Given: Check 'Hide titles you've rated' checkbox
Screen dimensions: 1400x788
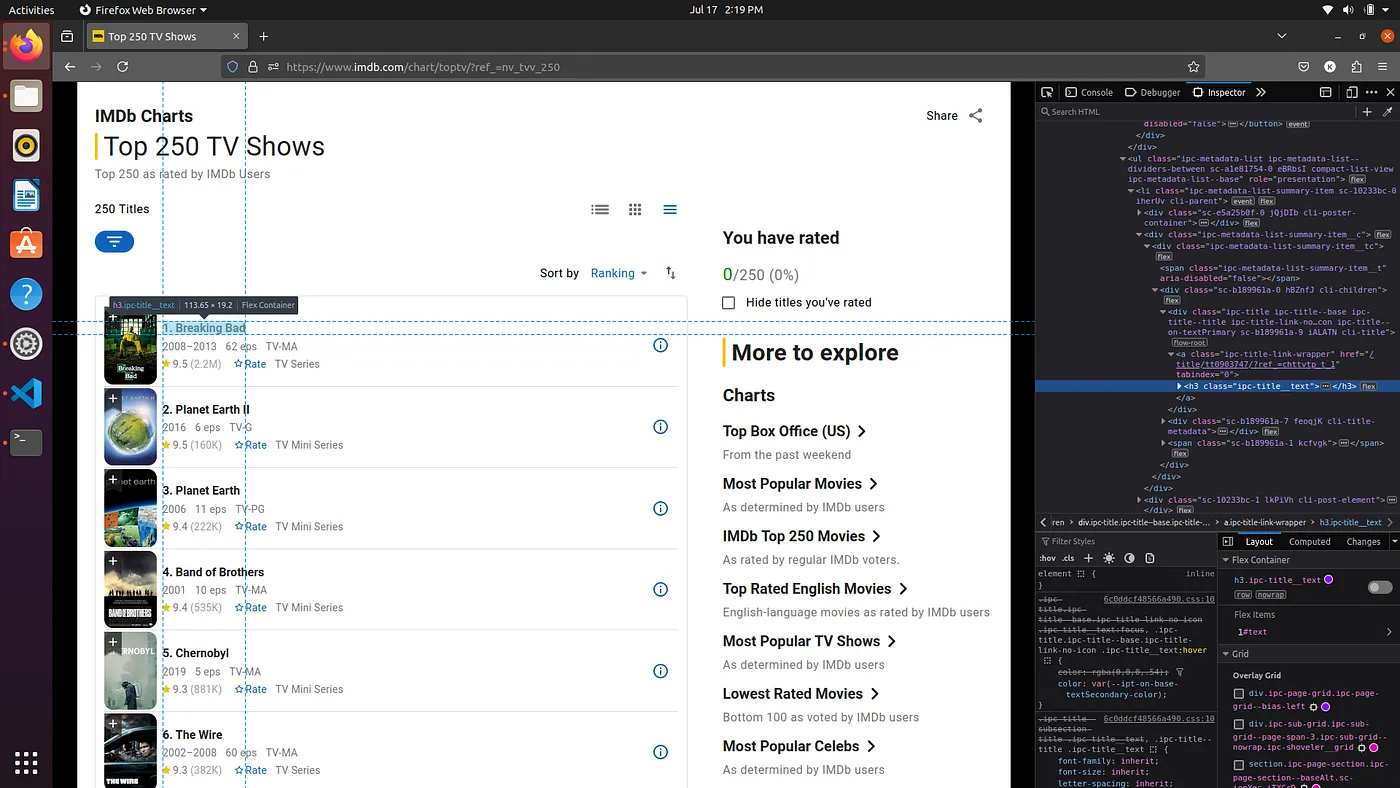Looking at the screenshot, I should (728, 302).
